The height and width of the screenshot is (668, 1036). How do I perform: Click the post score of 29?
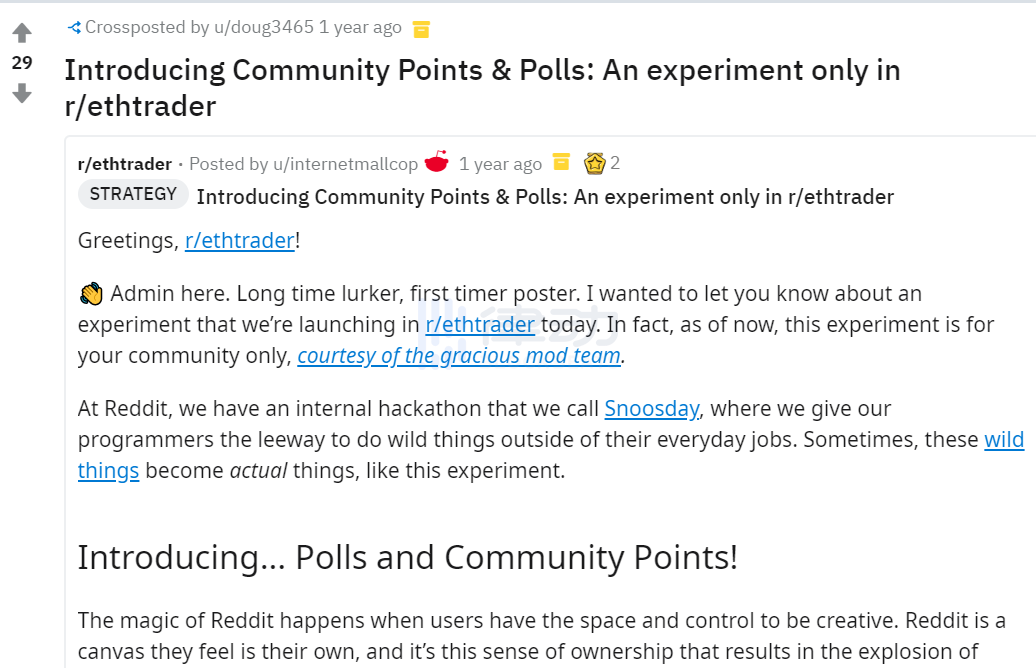point(22,63)
